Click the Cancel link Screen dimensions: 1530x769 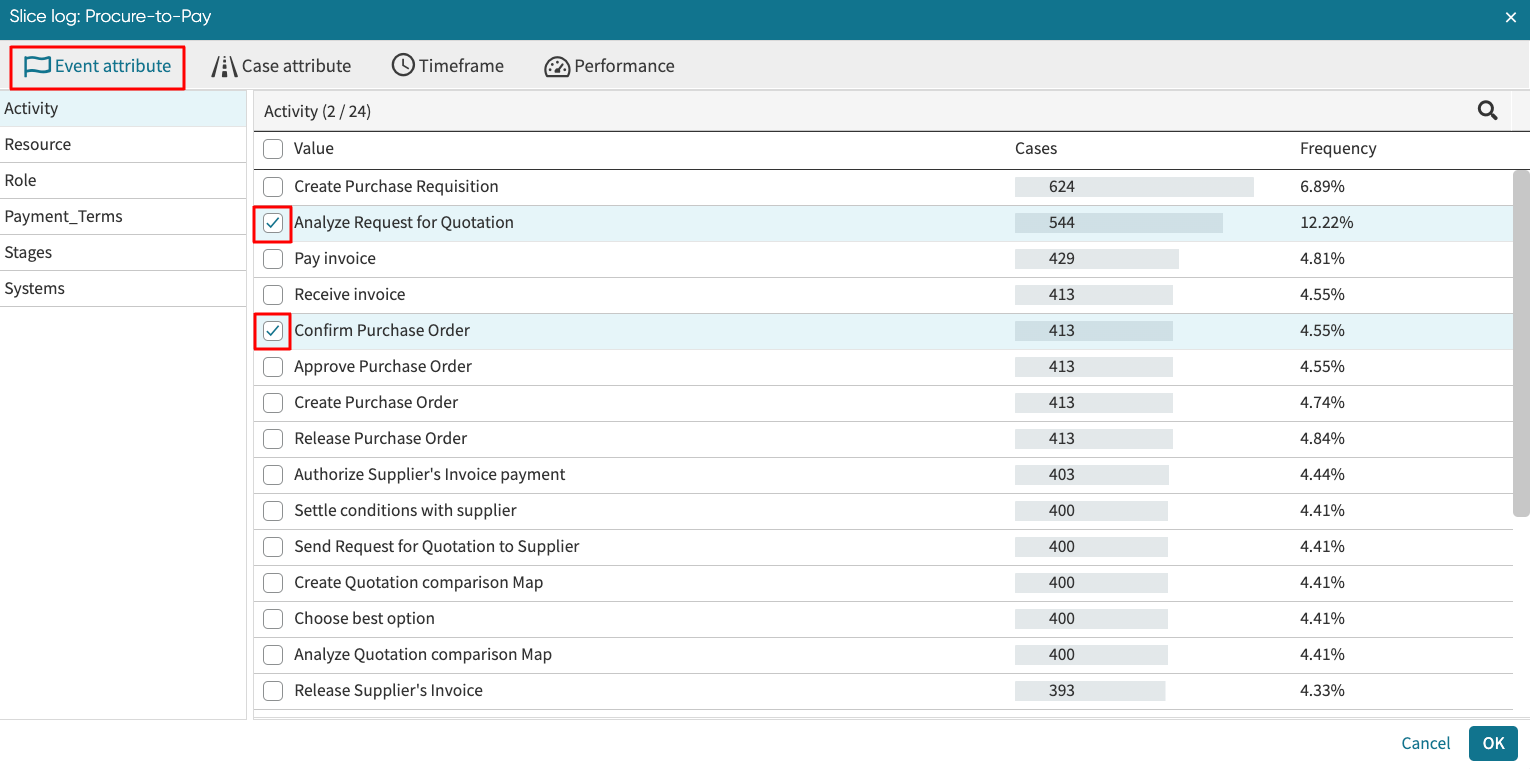click(x=1425, y=743)
